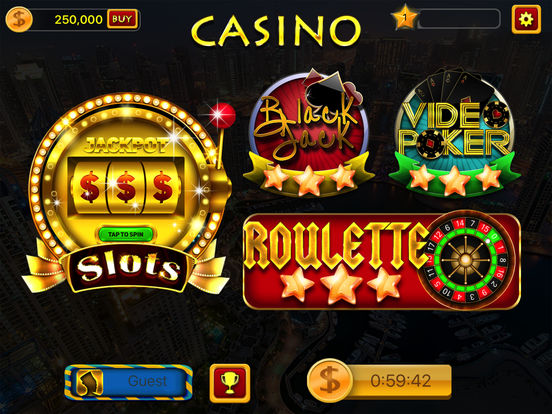Open the Black Jack game badge
Screen dimensions: 552x414
tap(309, 132)
